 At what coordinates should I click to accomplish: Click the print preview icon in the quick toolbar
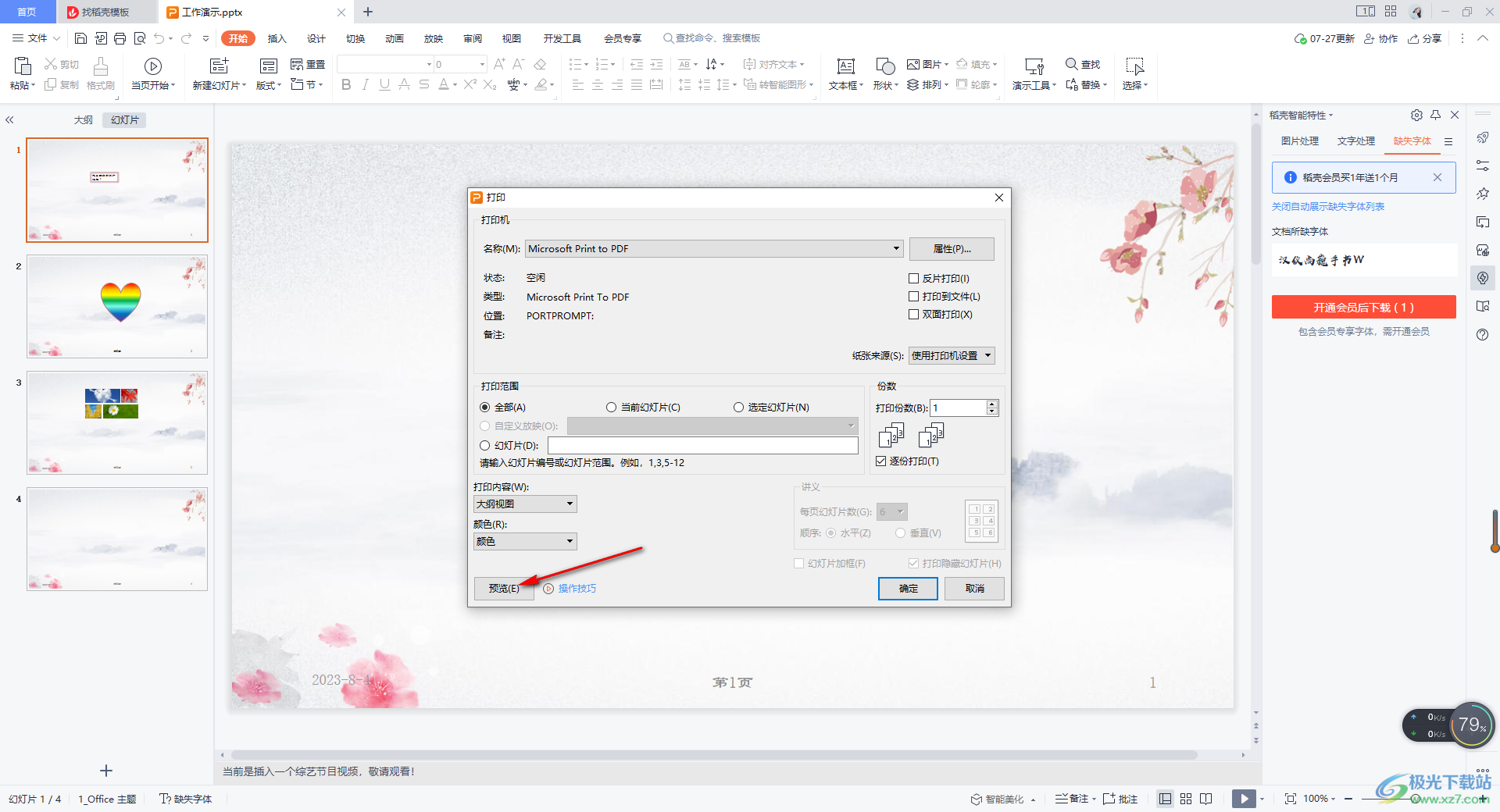click(x=140, y=38)
